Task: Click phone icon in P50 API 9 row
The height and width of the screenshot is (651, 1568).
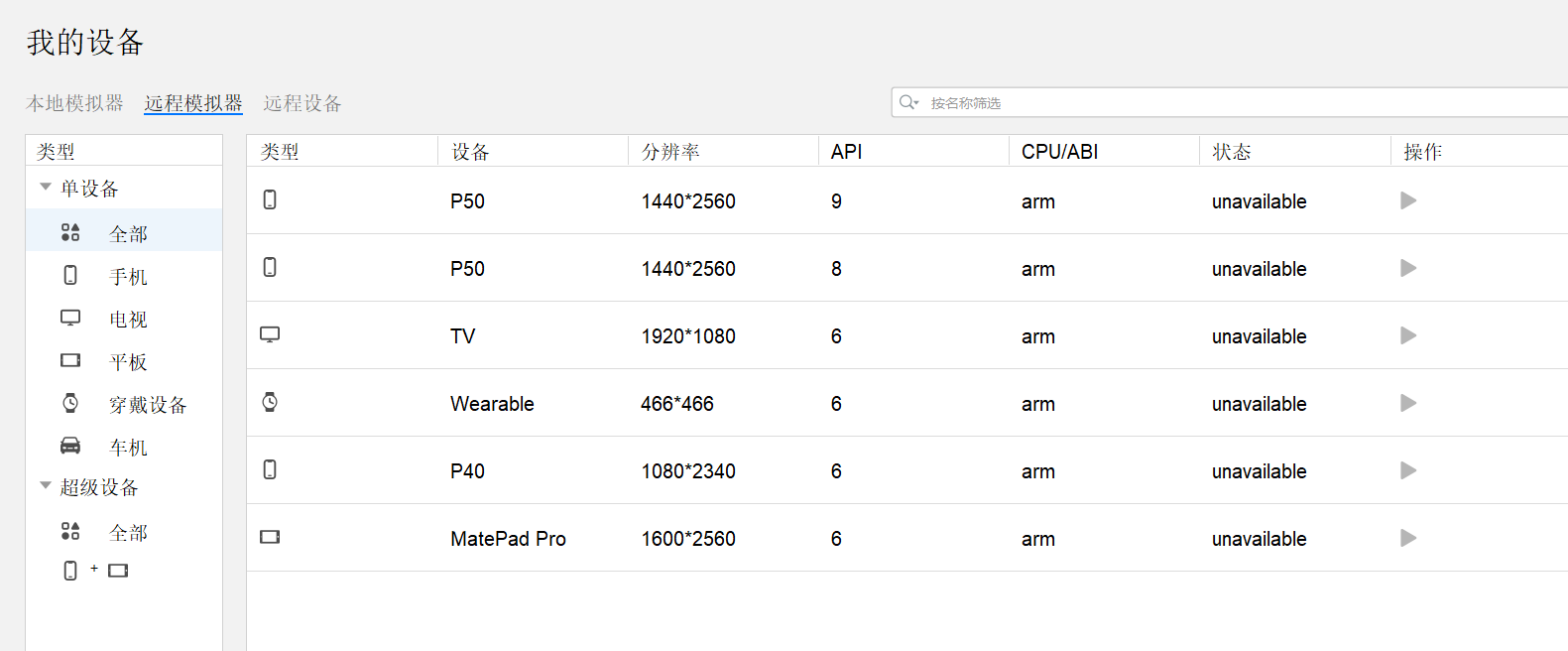Action: [270, 199]
